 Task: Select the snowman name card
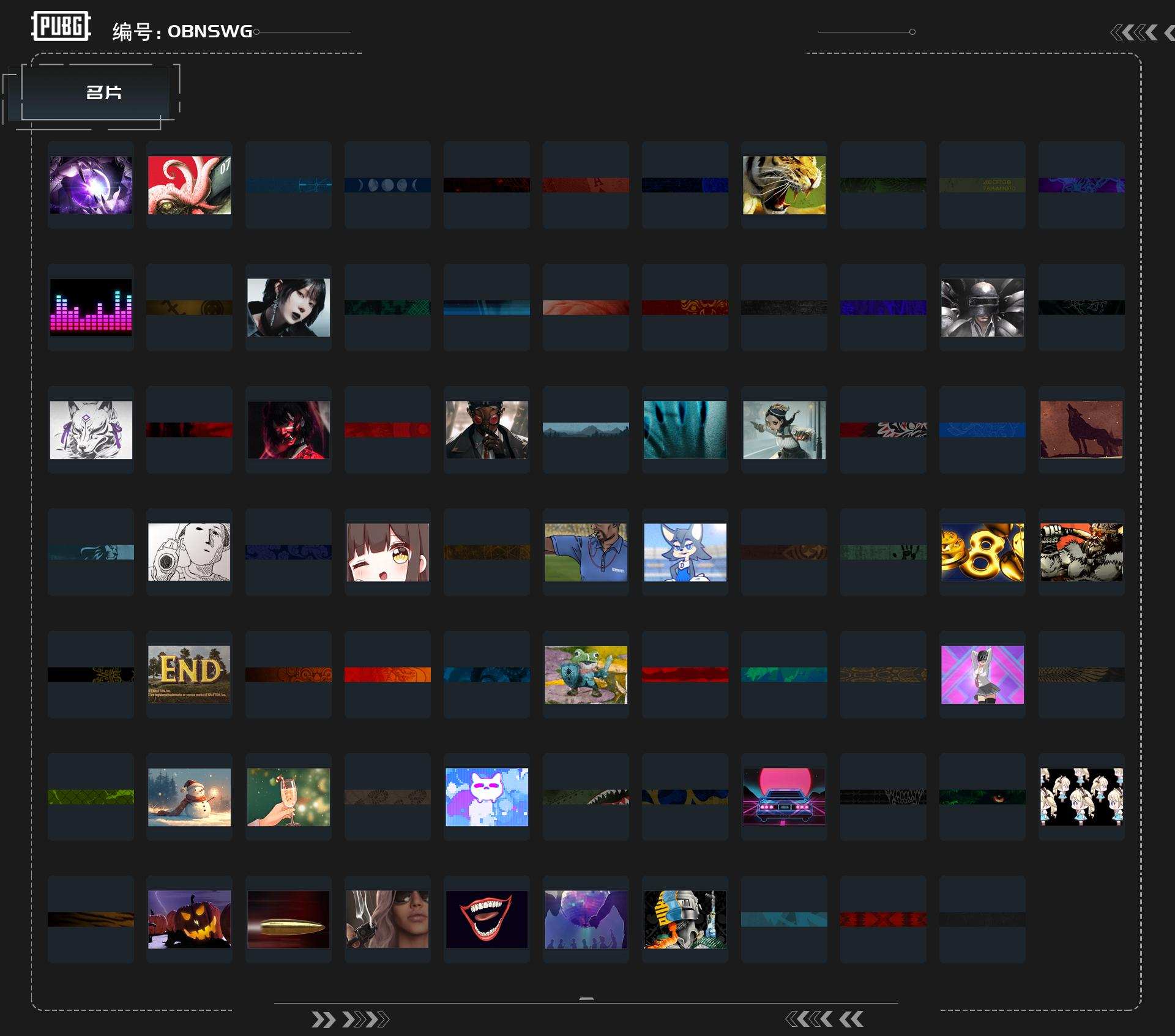pyautogui.click(x=190, y=797)
